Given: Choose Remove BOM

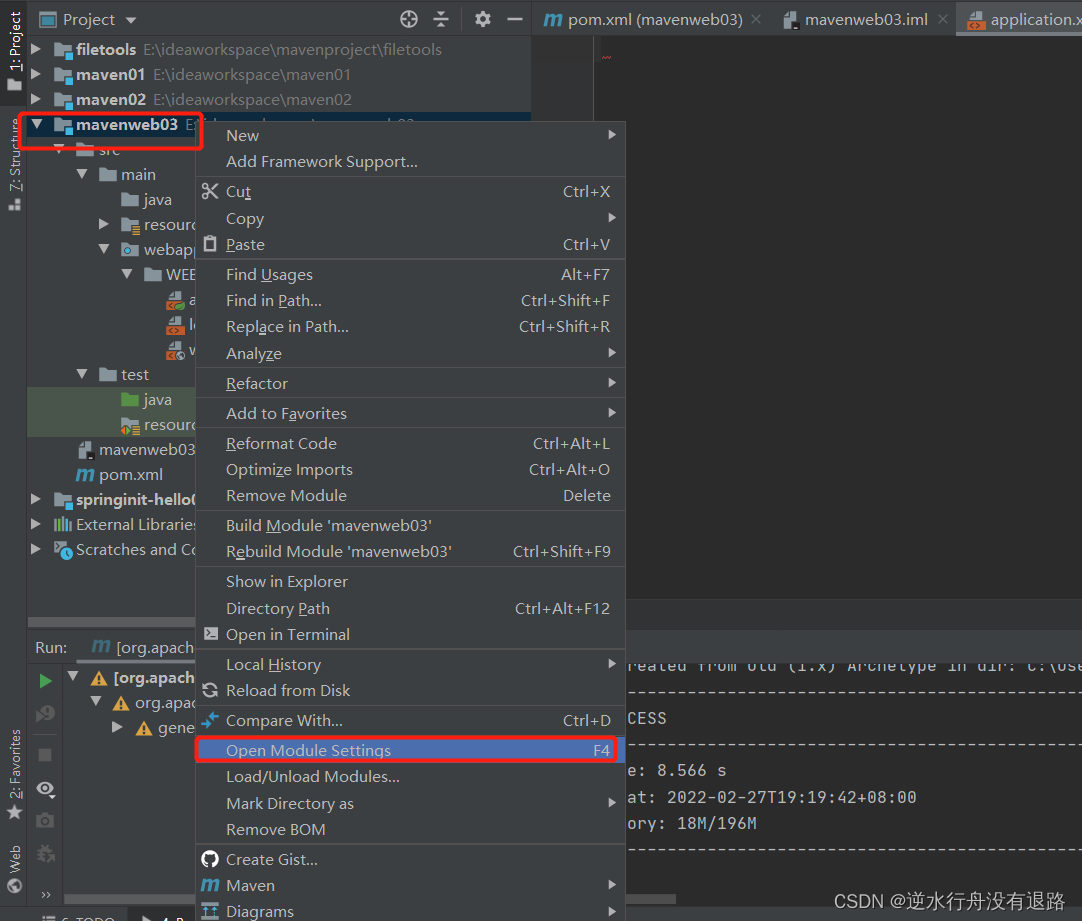Looking at the screenshot, I should (x=411, y=829).
